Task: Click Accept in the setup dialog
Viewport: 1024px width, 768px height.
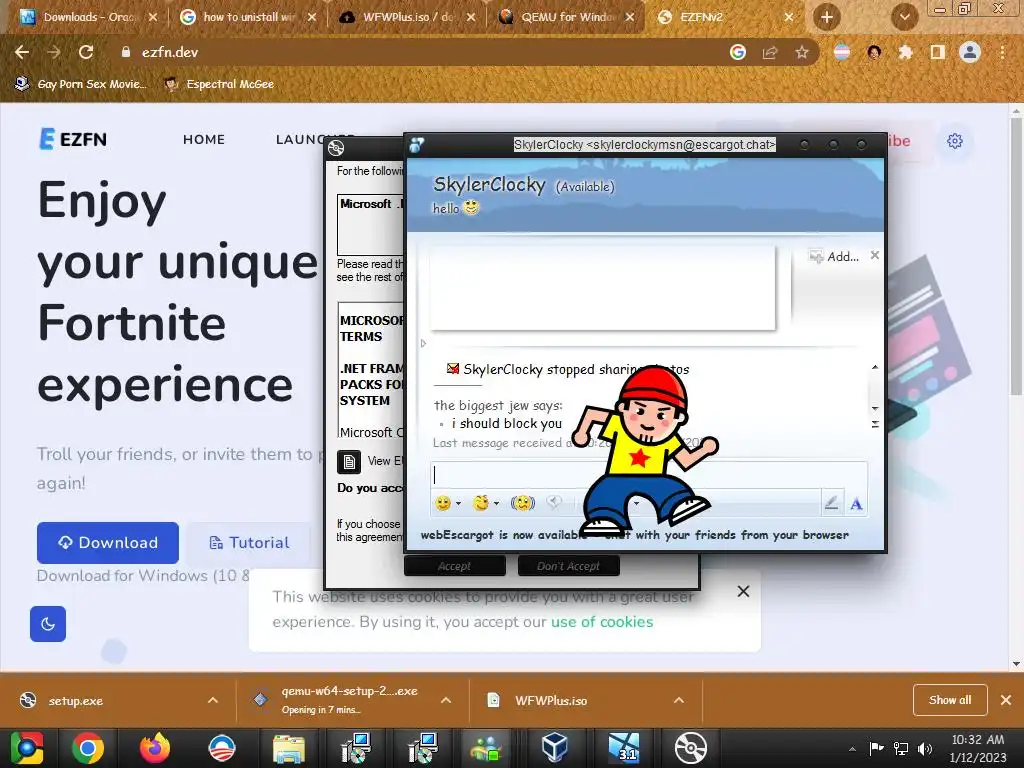Action: pos(455,566)
